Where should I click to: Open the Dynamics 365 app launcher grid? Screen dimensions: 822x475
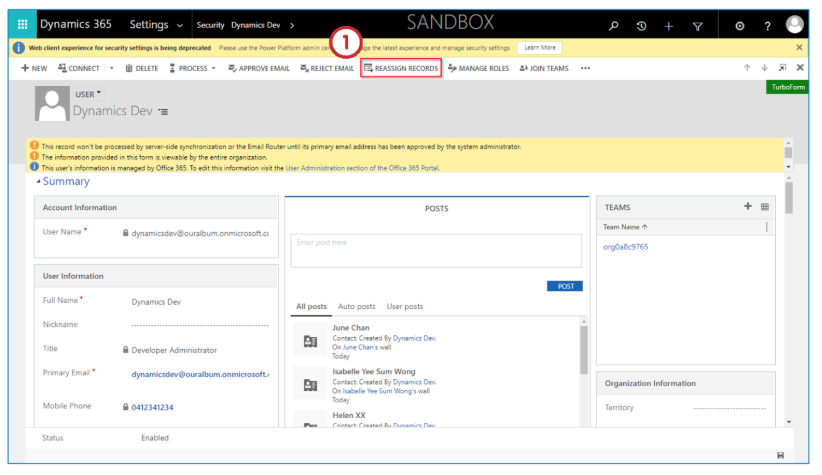pyautogui.click(x=23, y=24)
